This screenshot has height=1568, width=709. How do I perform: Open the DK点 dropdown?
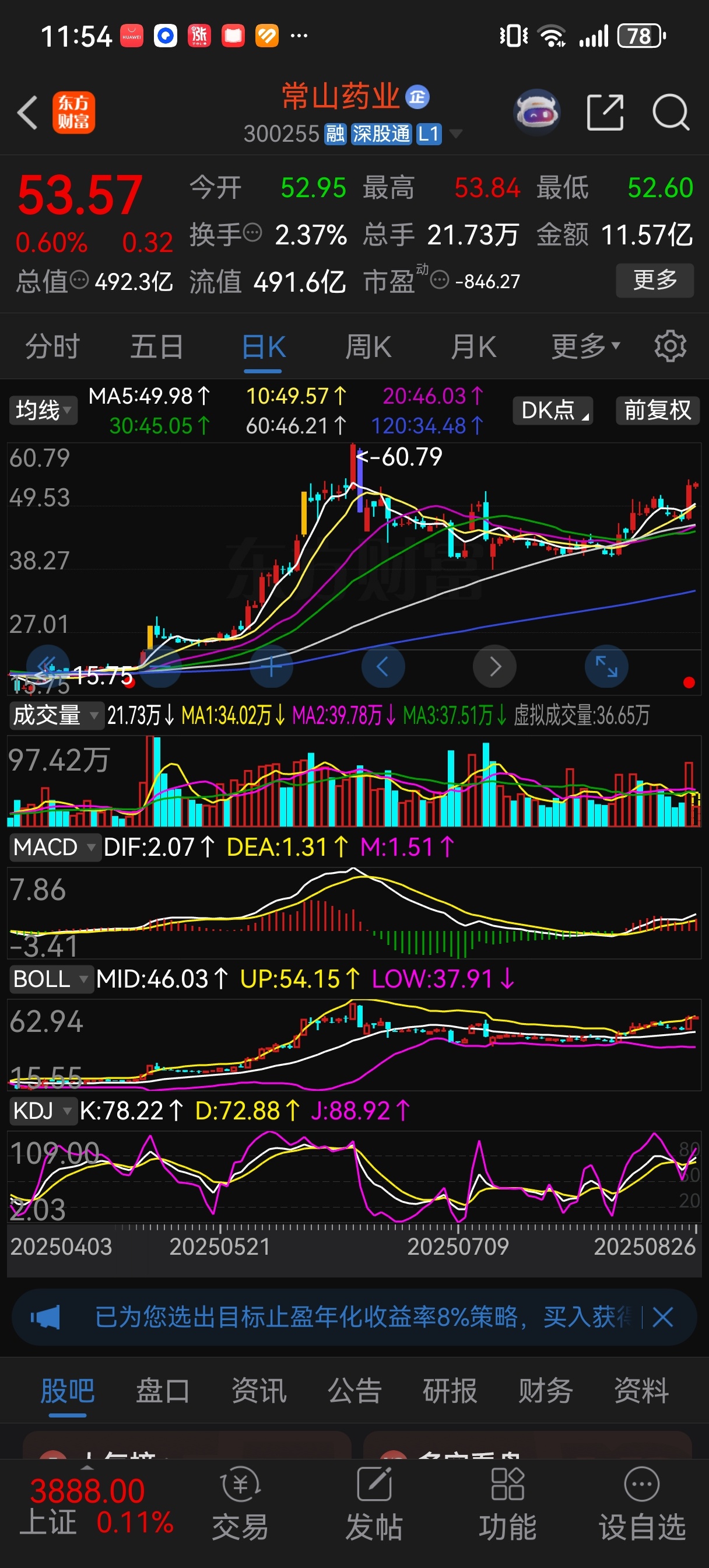tap(553, 410)
